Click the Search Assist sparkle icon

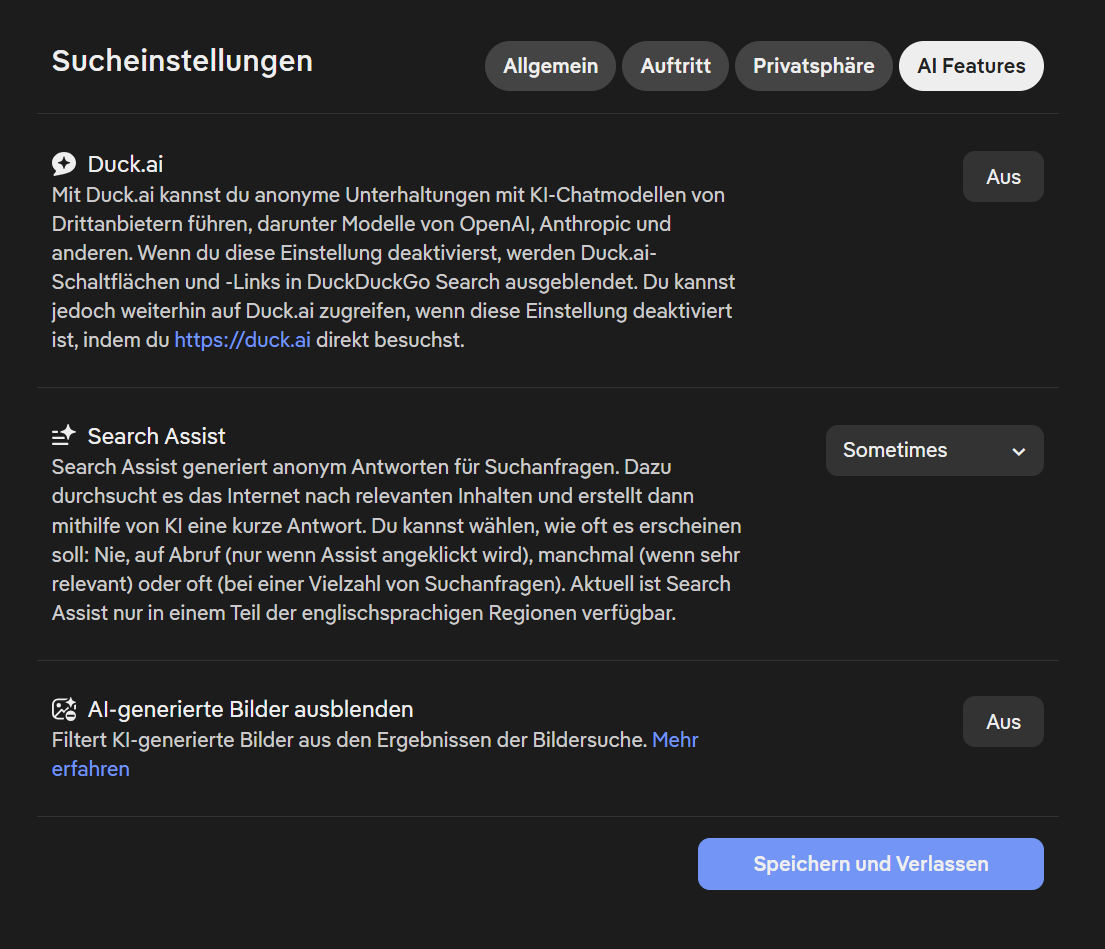coord(64,436)
